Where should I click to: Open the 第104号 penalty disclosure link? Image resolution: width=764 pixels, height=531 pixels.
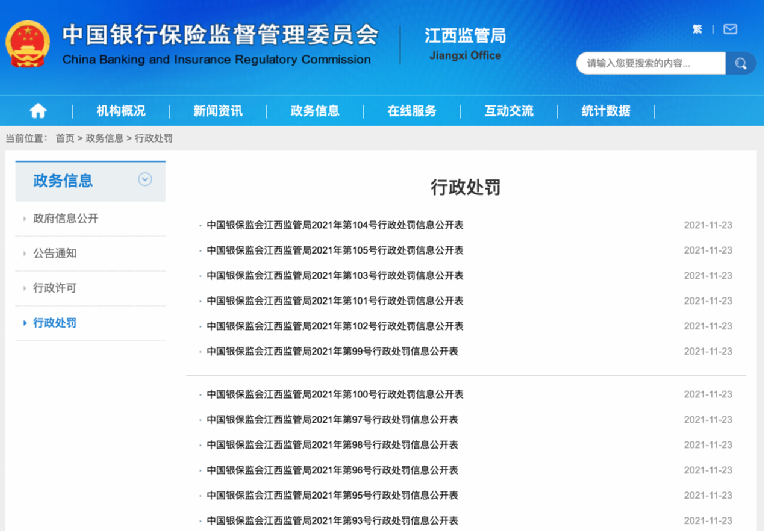[335, 225]
